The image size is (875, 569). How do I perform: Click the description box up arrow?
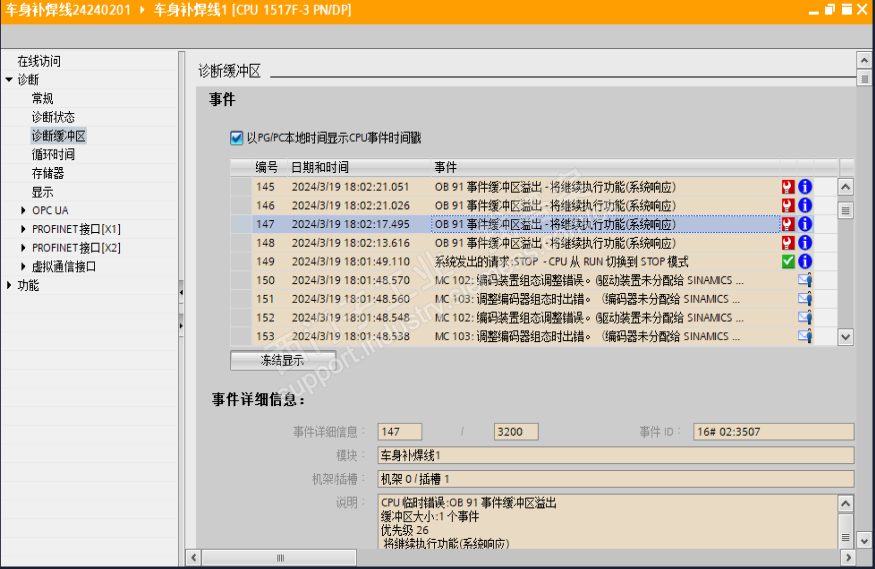point(845,503)
